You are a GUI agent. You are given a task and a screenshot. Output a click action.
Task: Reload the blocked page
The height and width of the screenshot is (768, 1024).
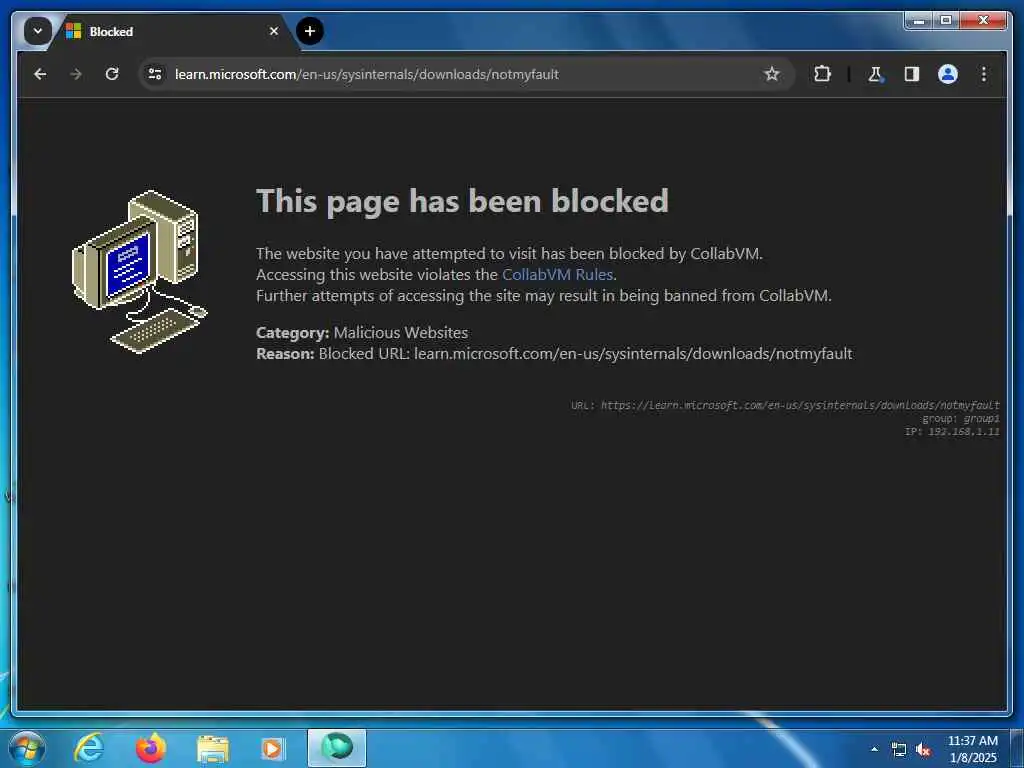tap(112, 74)
